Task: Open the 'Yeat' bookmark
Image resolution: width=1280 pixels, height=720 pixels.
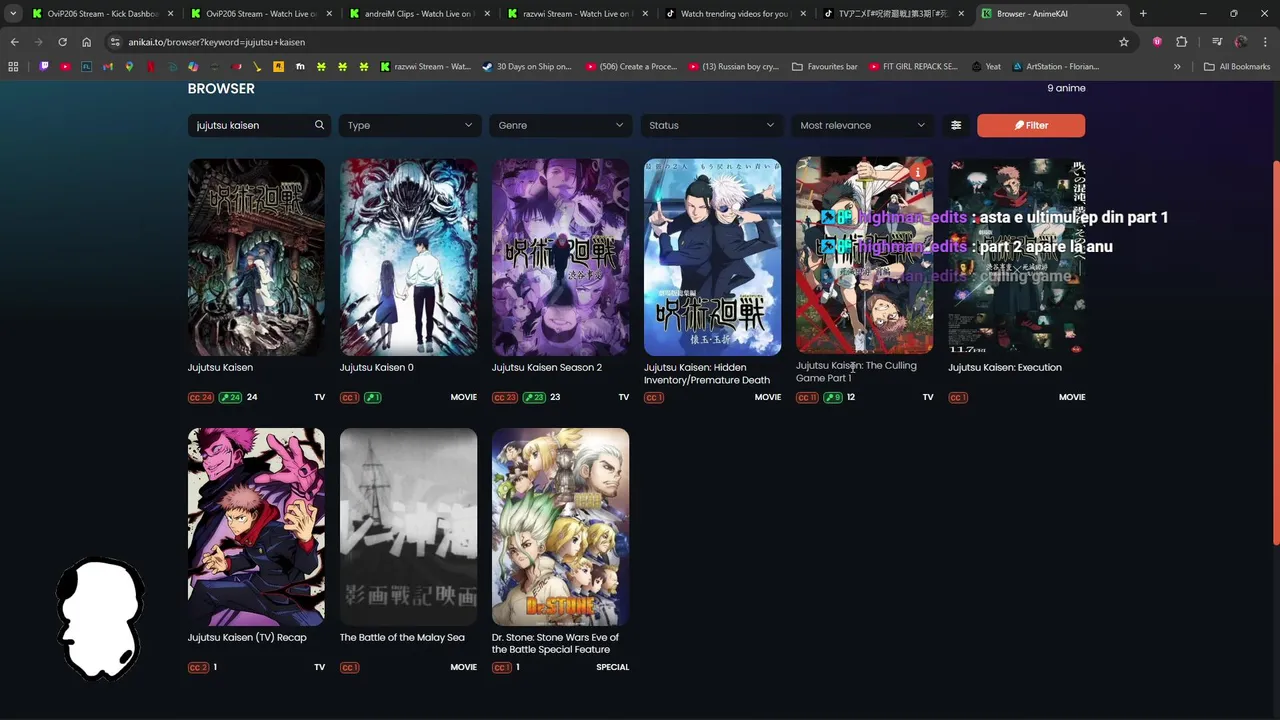Action: [985, 67]
